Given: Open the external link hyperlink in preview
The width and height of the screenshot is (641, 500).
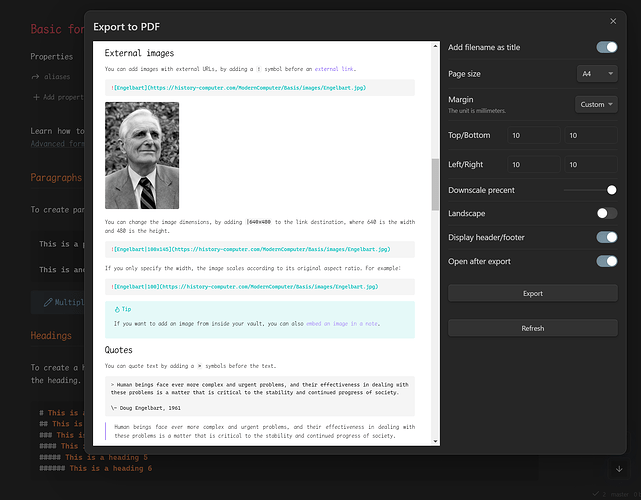Looking at the screenshot, I should (x=334, y=69).
